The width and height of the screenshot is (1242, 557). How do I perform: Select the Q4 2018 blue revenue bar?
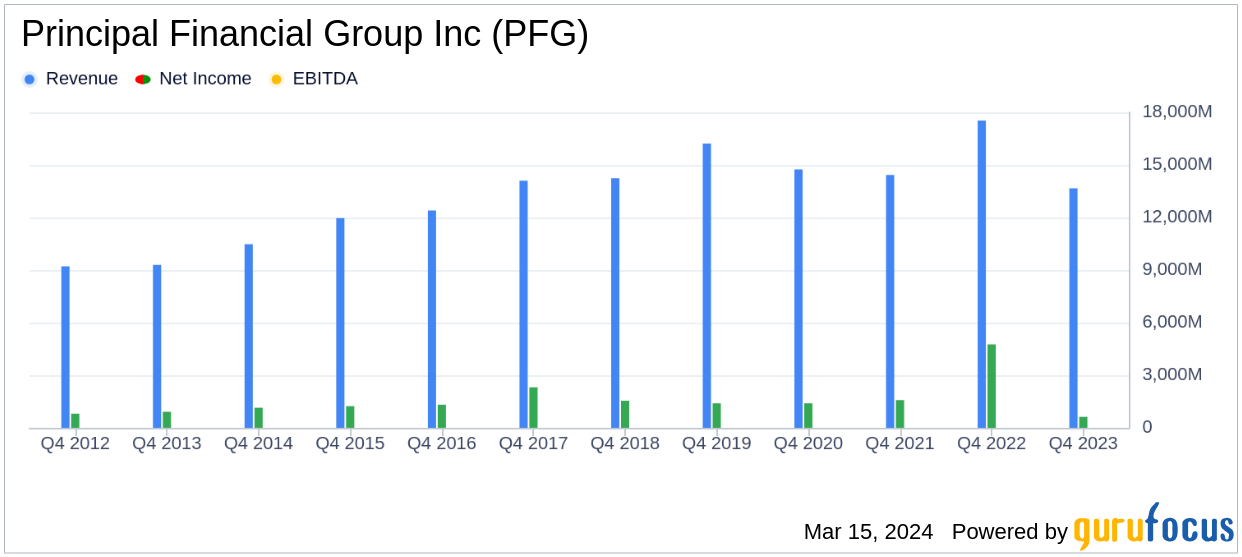[615, 303]
